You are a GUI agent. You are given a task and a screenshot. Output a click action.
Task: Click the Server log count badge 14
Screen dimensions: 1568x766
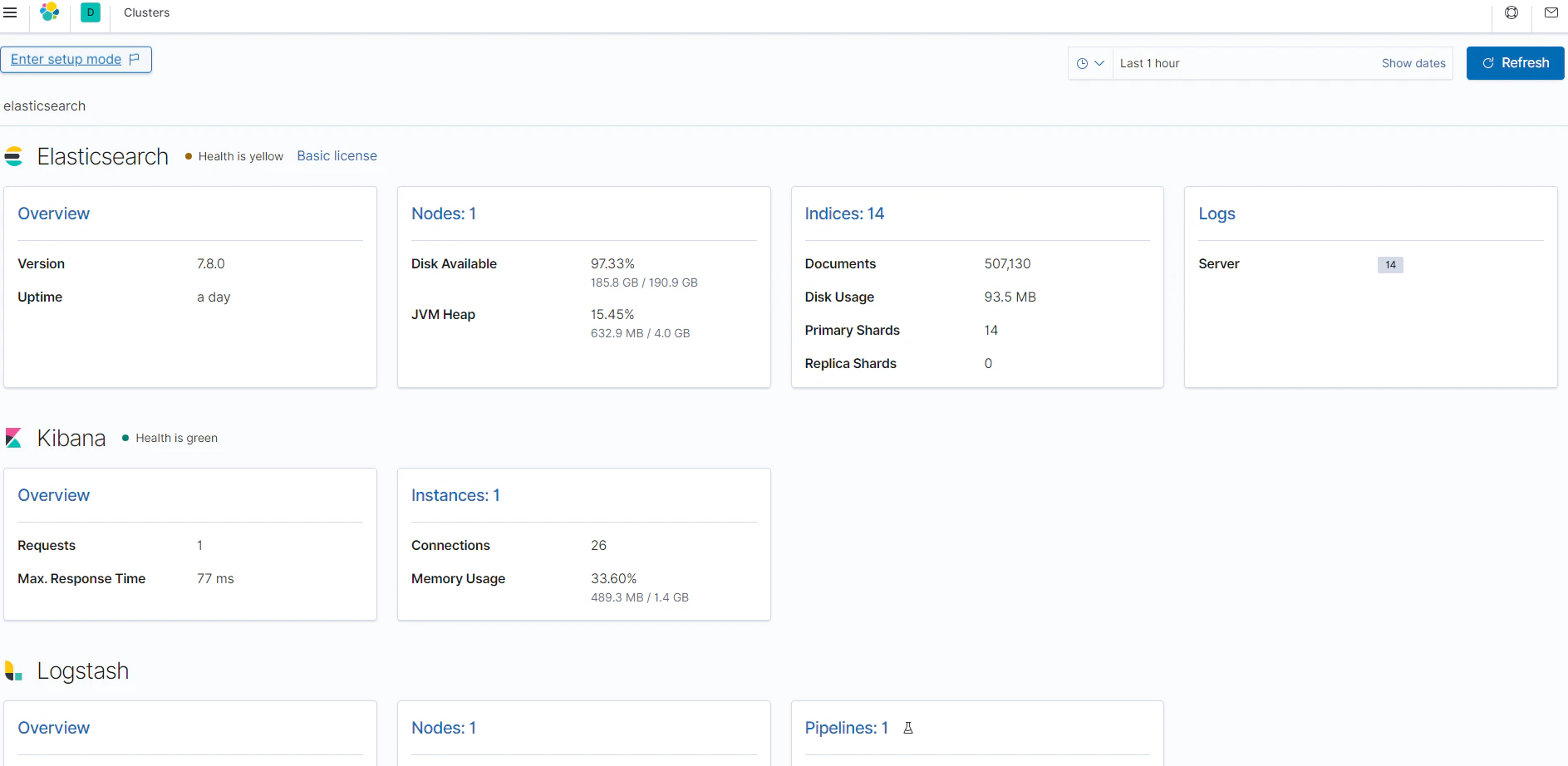(1390, 265)
